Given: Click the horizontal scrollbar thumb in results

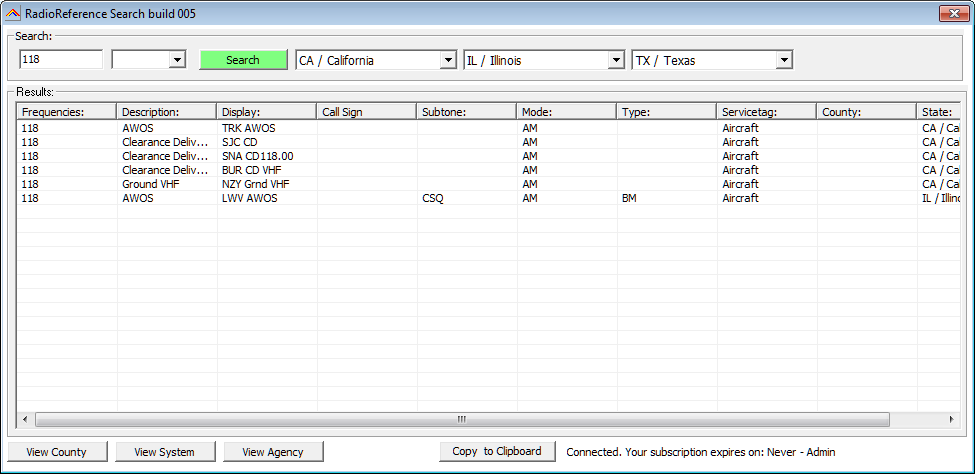Looking at the screenshot, I should click(462, 420).
